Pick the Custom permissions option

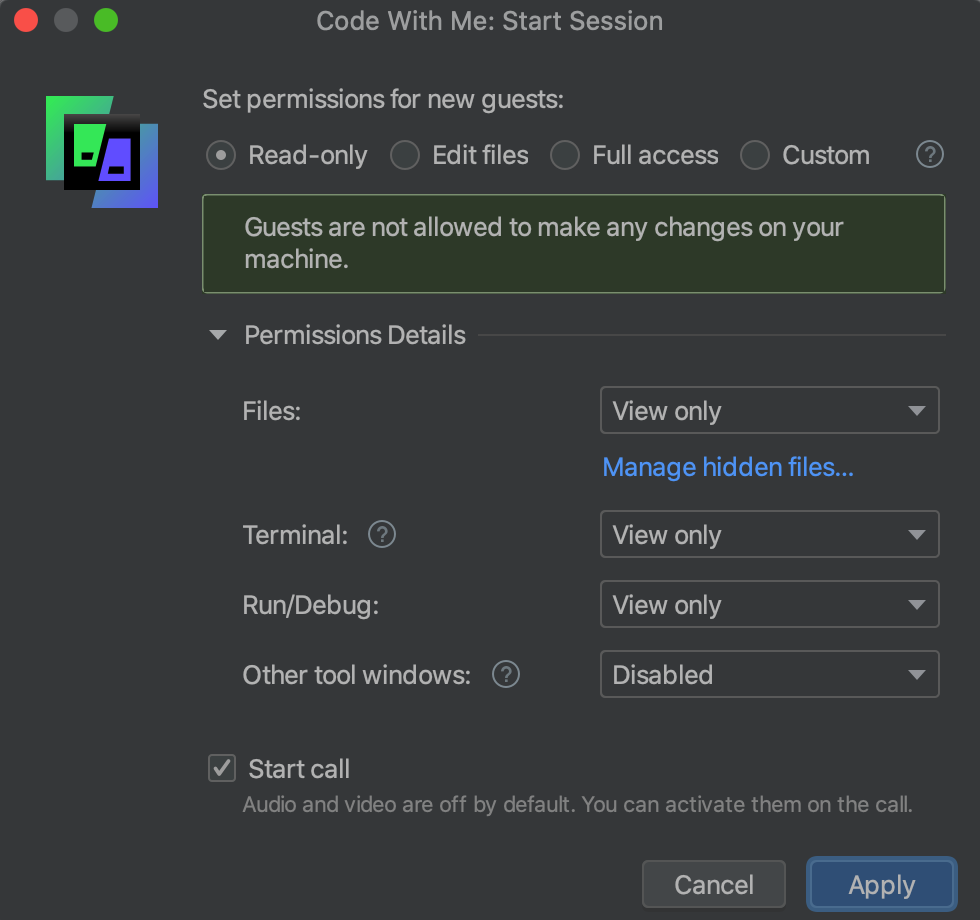pyautogui.click(x=755, y=156)
